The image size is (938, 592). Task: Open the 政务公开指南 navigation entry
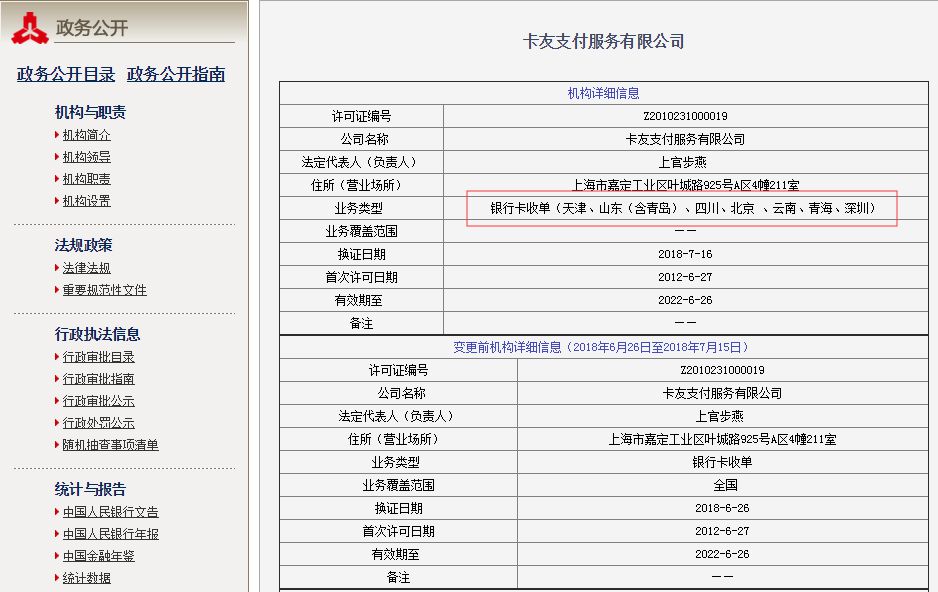(x=175, y=74)
